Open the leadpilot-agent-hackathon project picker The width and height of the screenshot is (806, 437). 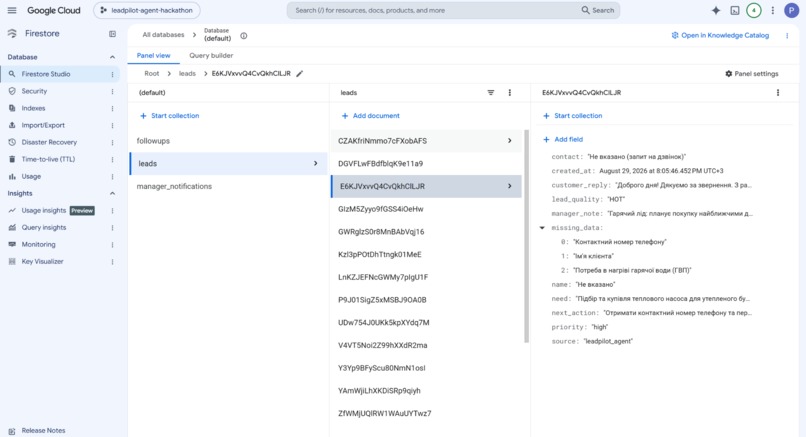[147, 10]
